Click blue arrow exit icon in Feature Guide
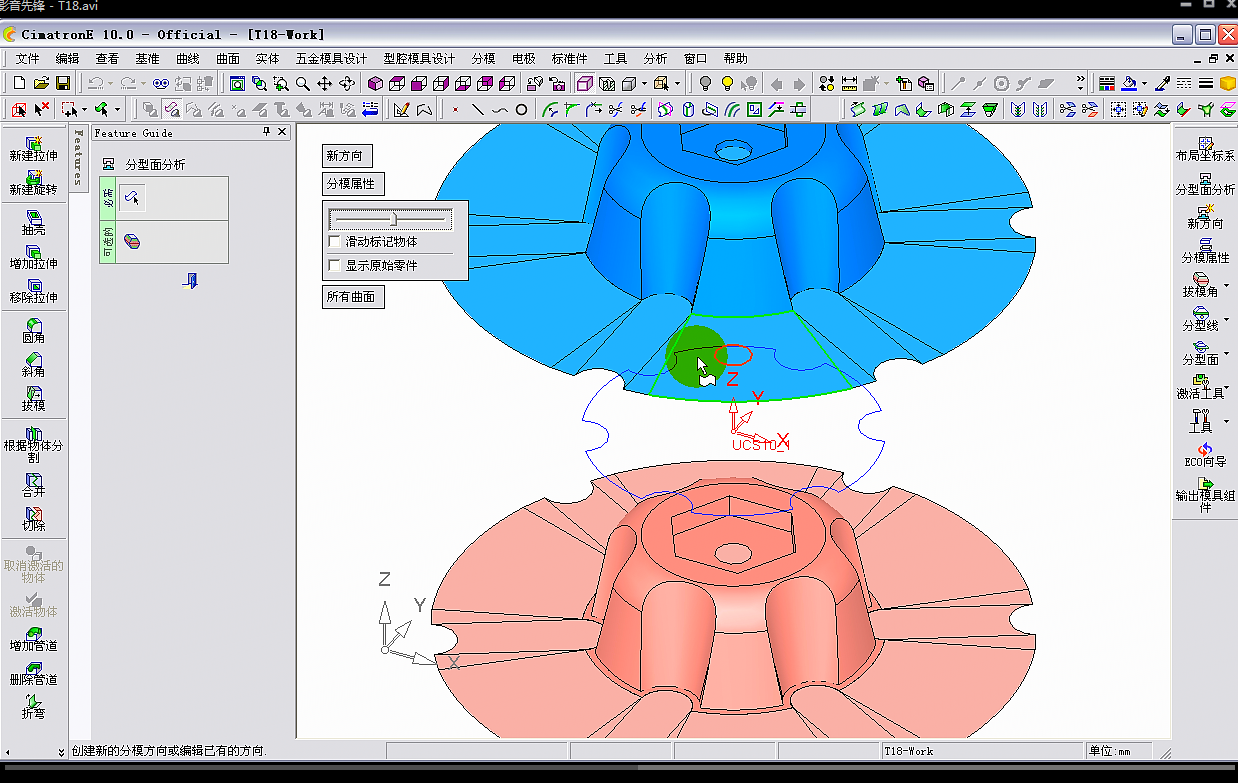This screenshot has width=1238, height=783. click(190, 281)
